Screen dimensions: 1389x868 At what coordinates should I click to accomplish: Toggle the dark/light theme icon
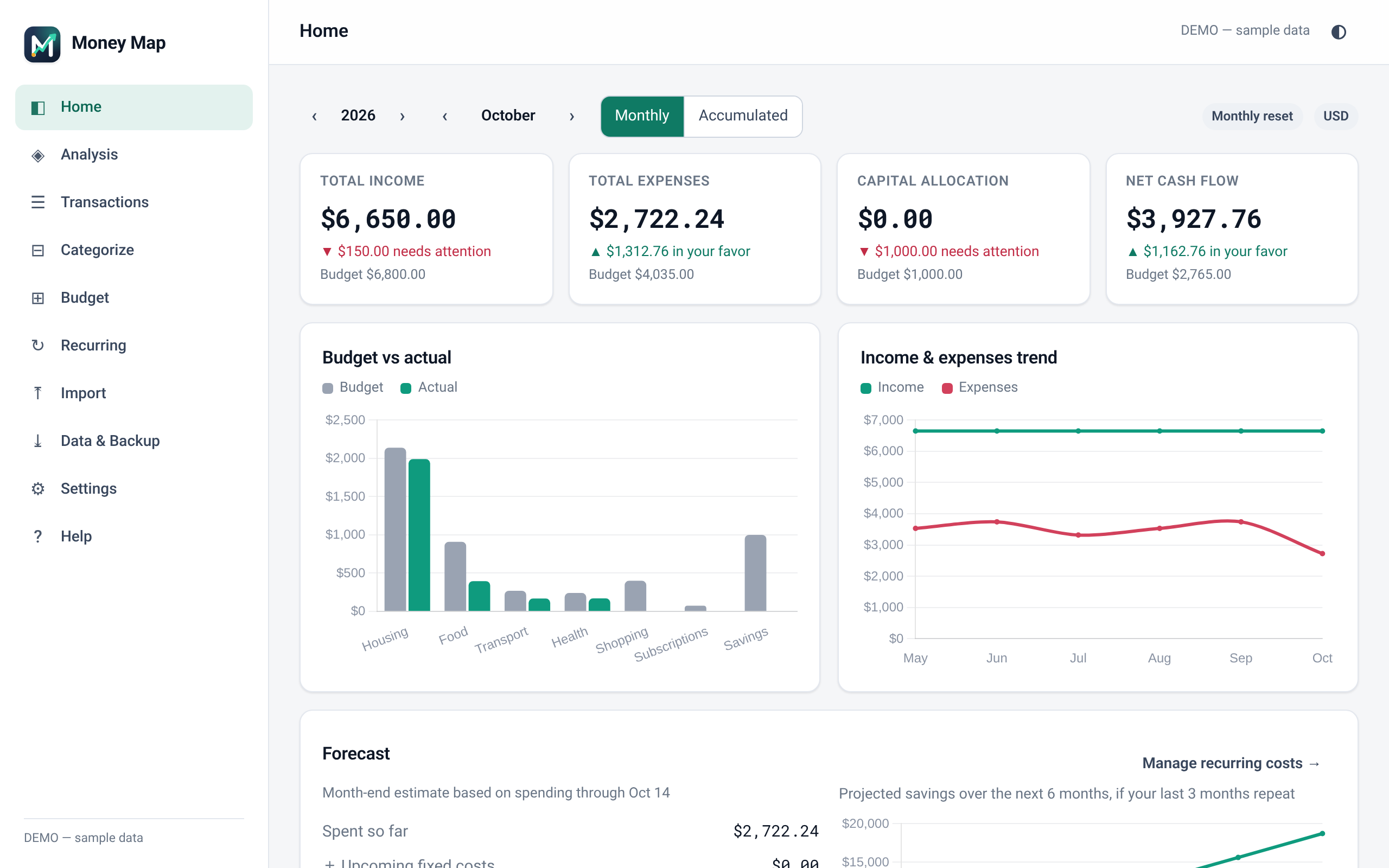tap(1339, 31)
